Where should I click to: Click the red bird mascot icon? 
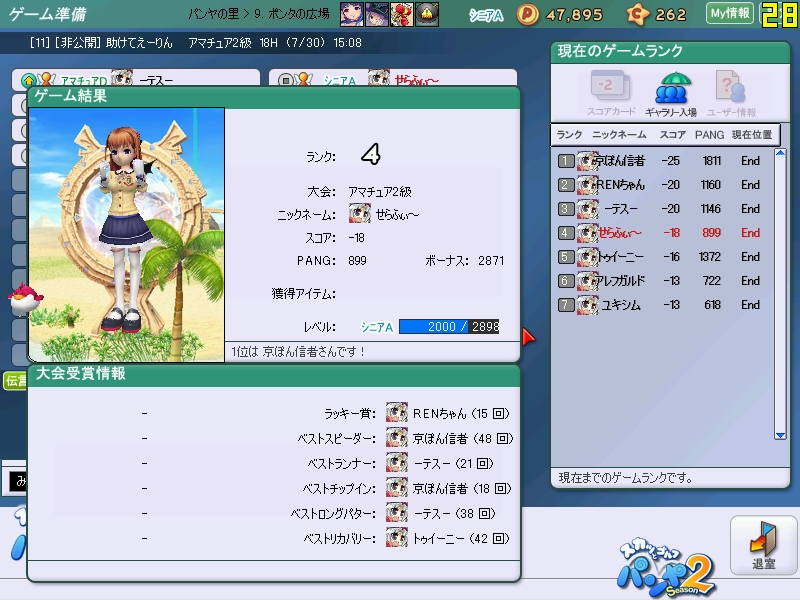coord(24,297)
